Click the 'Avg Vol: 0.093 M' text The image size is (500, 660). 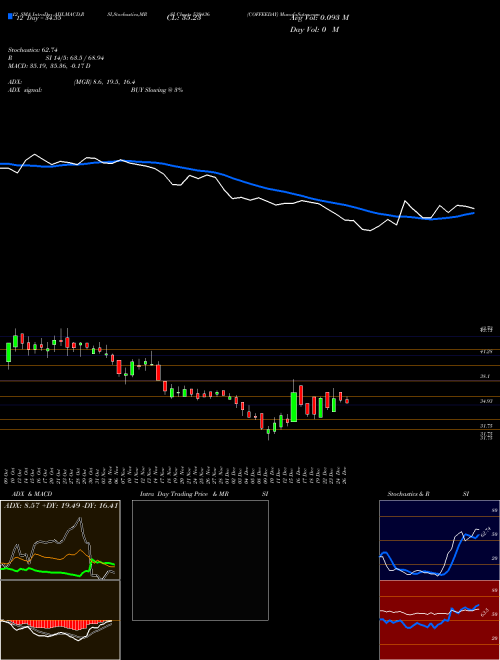[x=319, y=17]
